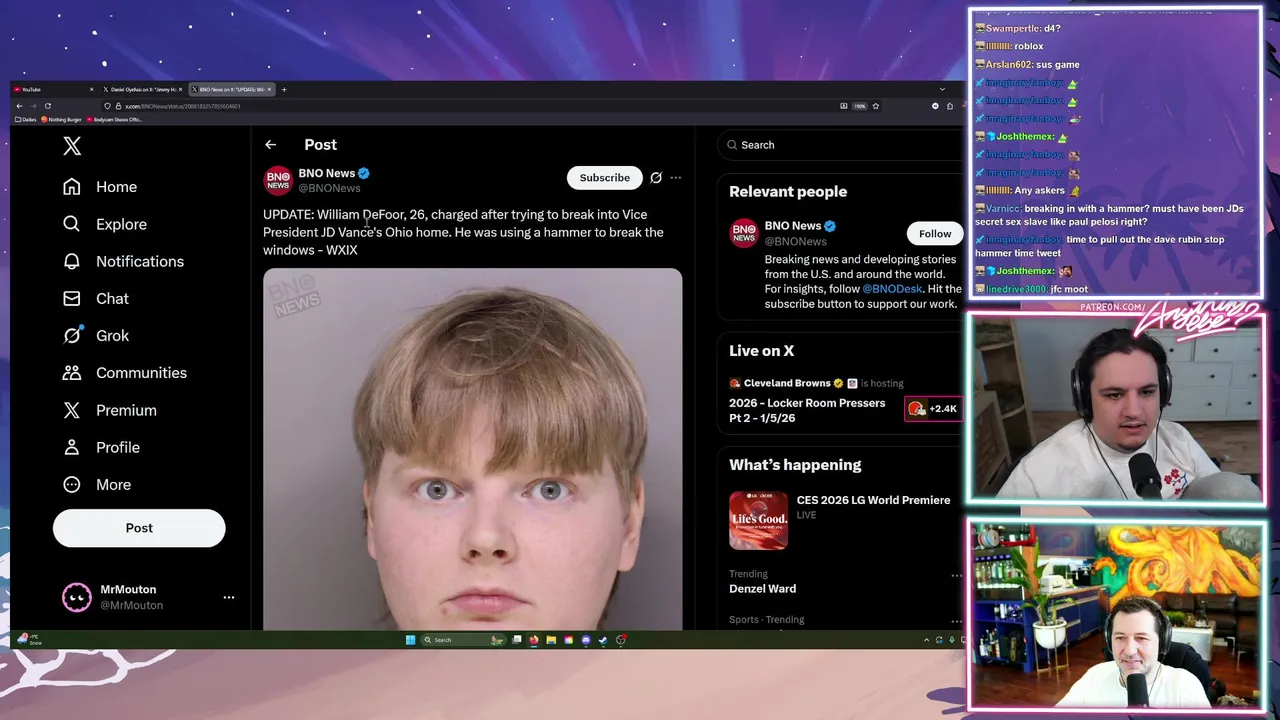Open the Dailies bookmarks folder
Screen dimensions: 1280x720
point(25,119)
